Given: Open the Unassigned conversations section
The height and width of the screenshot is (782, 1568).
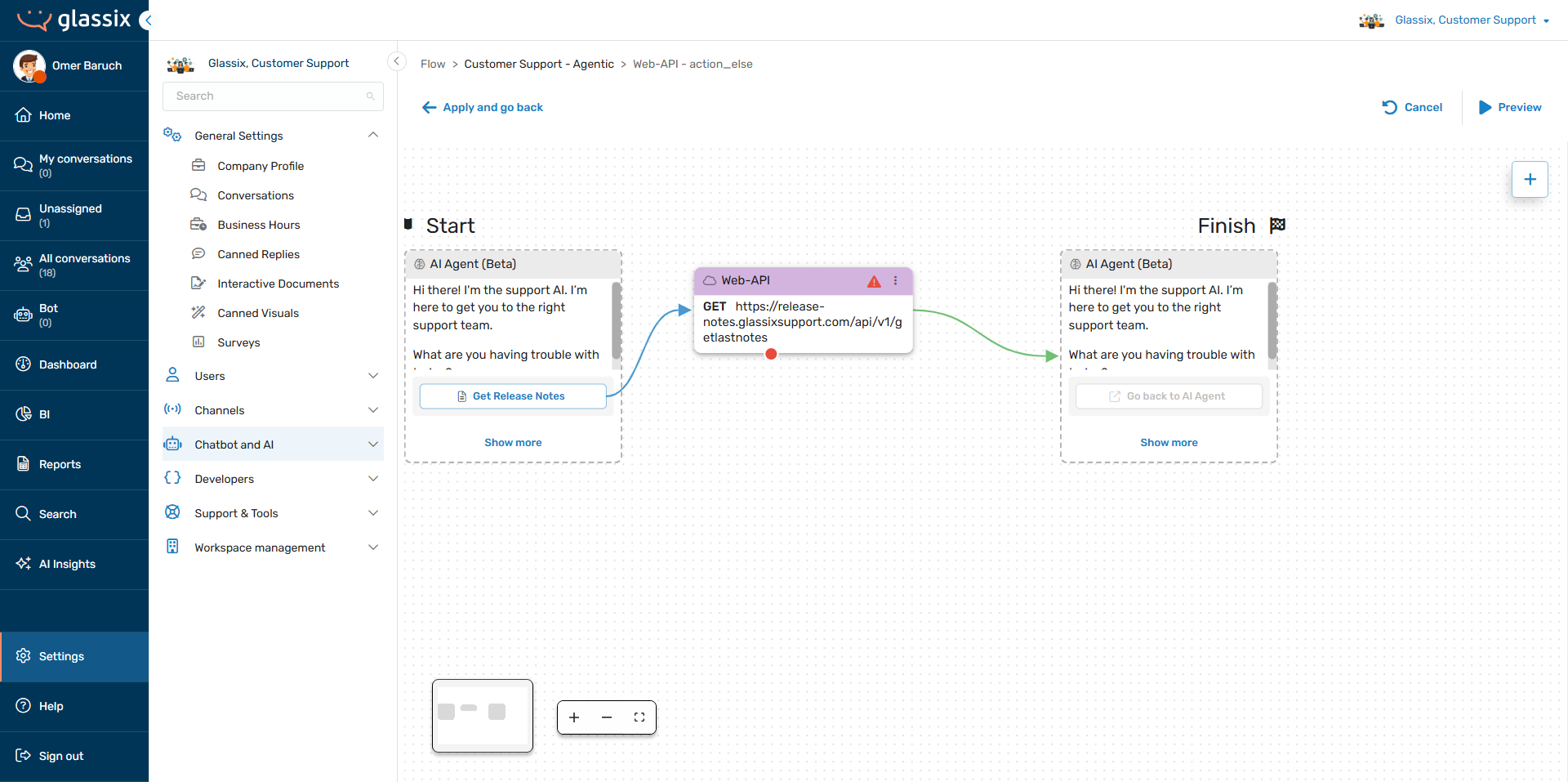Looking at the screenshot, I should (x=74, y=215).
